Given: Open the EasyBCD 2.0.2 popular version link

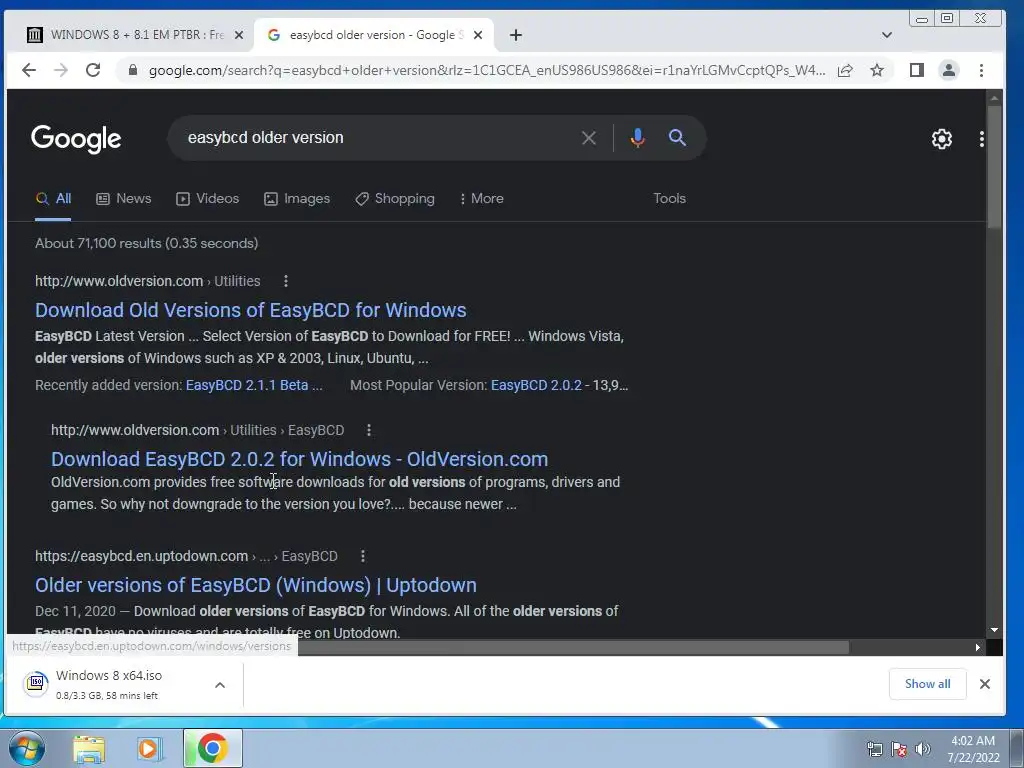Looking at the screenshot, I should (x=536, y=385).
